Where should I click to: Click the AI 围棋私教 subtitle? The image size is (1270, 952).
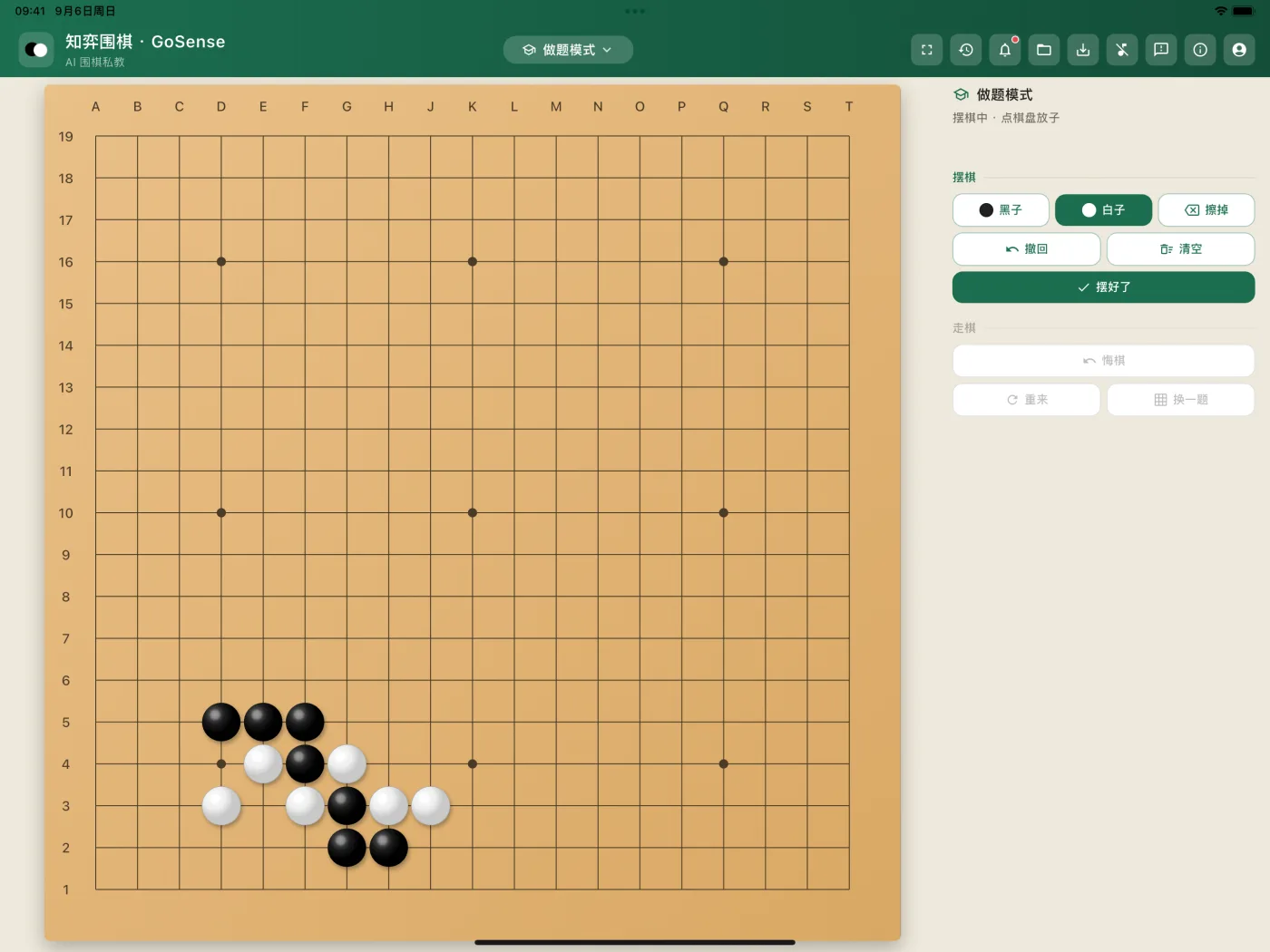95,63
